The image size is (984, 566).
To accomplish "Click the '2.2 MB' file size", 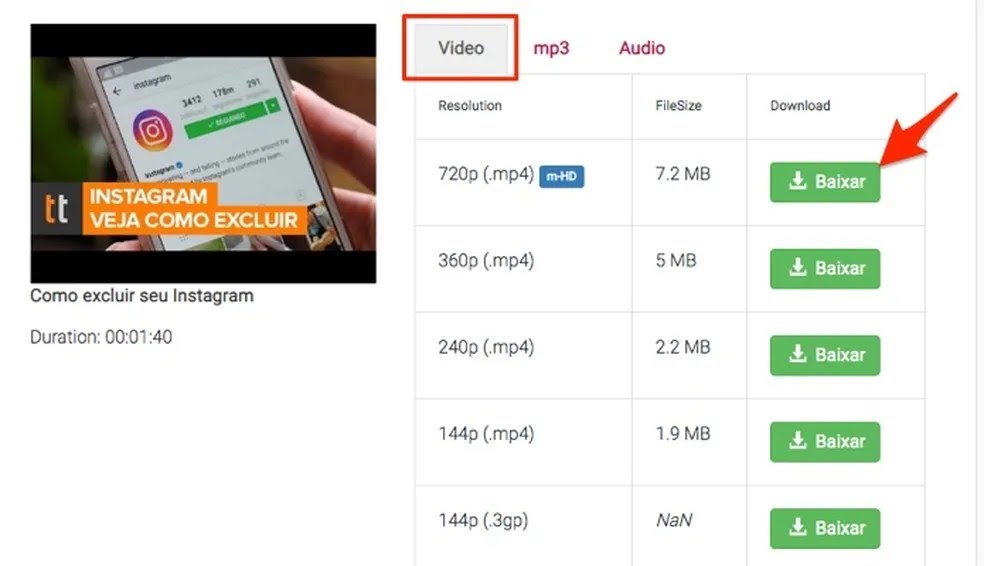I will 683,347.
